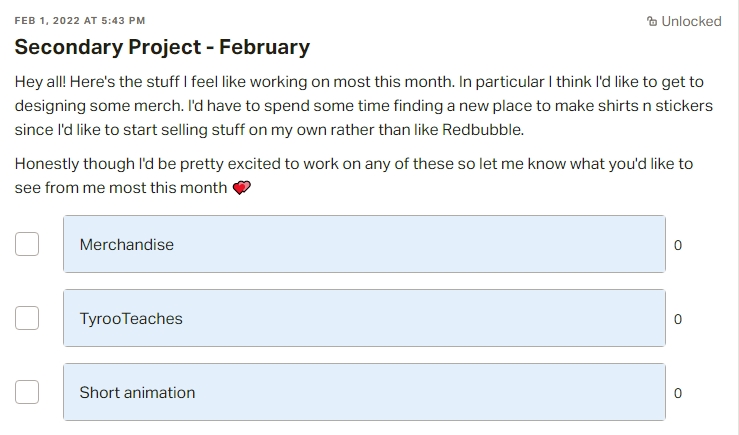Click the Unlocked status label
The height and width of the screenshot is (435, 739).
point(691,21)
